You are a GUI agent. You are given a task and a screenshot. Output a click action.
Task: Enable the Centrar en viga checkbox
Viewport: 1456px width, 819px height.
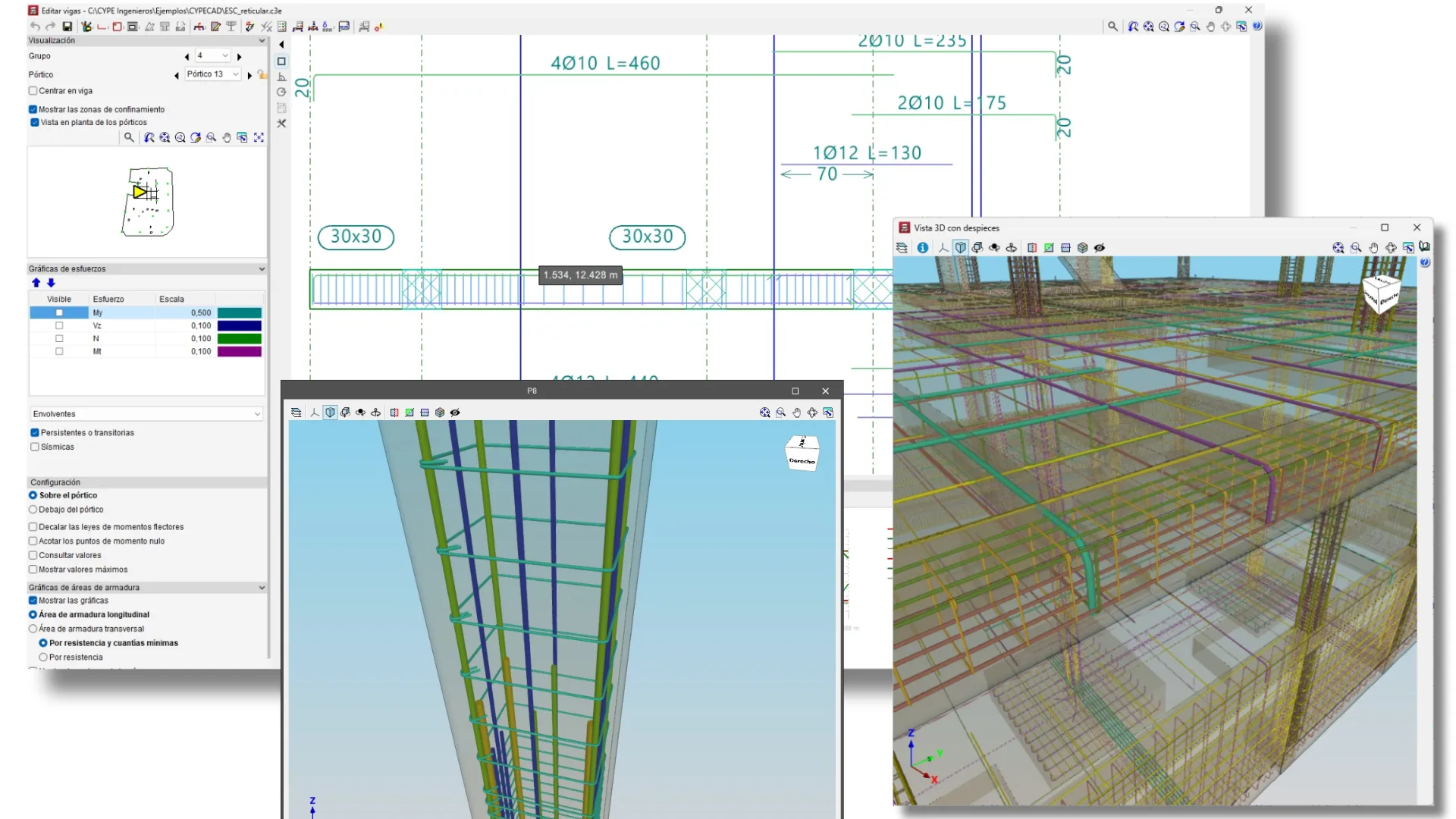point(33,91)
